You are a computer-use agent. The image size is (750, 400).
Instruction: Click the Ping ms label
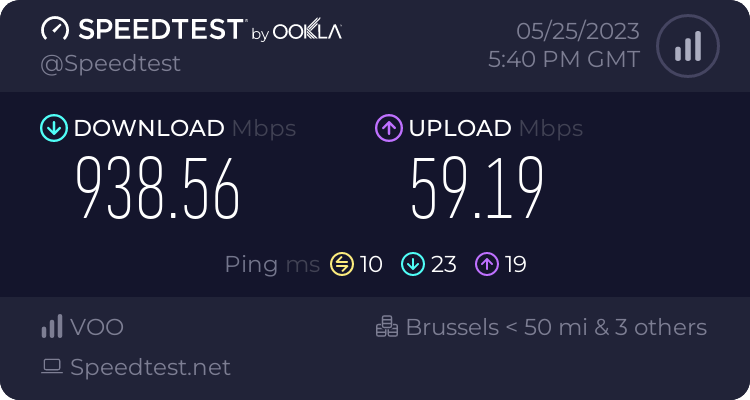272,265
